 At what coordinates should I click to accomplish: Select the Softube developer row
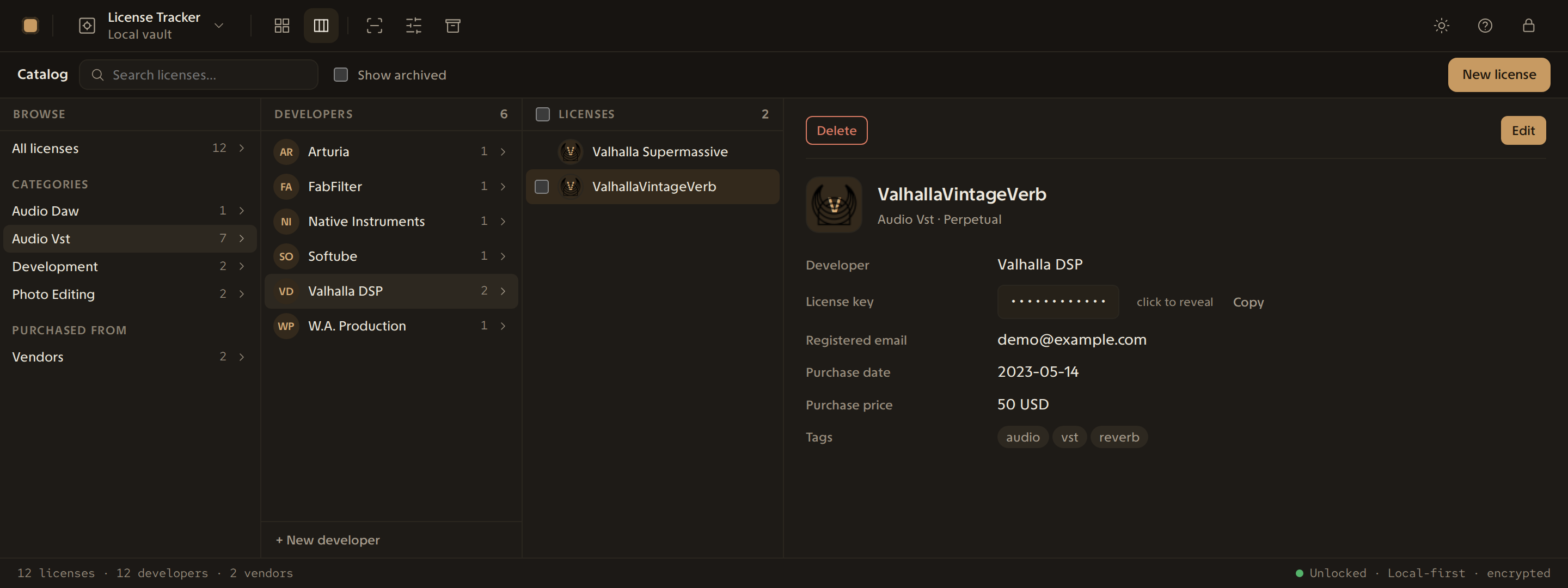tap(391, 256)
